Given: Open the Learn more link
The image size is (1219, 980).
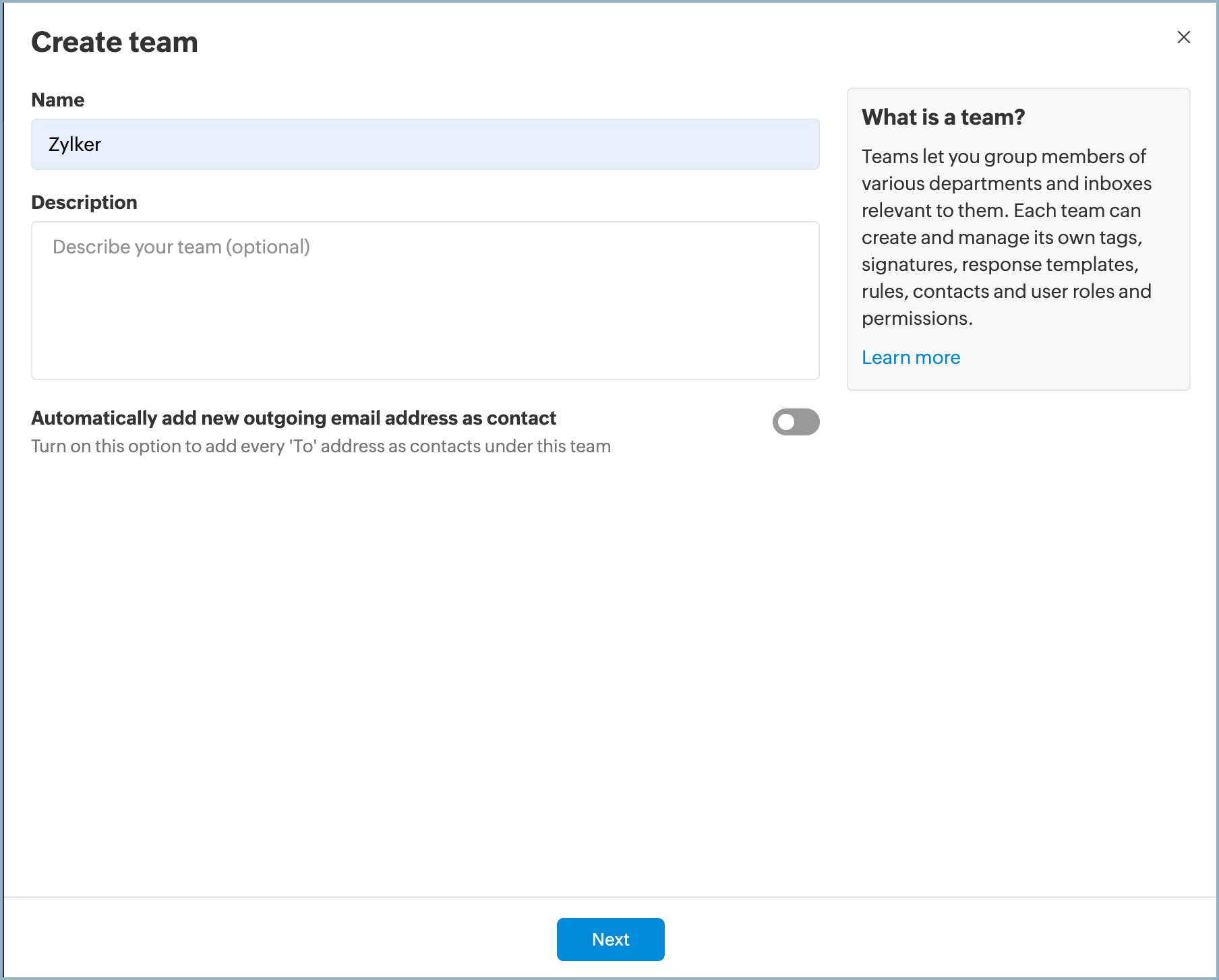Looking at the screenshot, I should click(x=911, y=357).
